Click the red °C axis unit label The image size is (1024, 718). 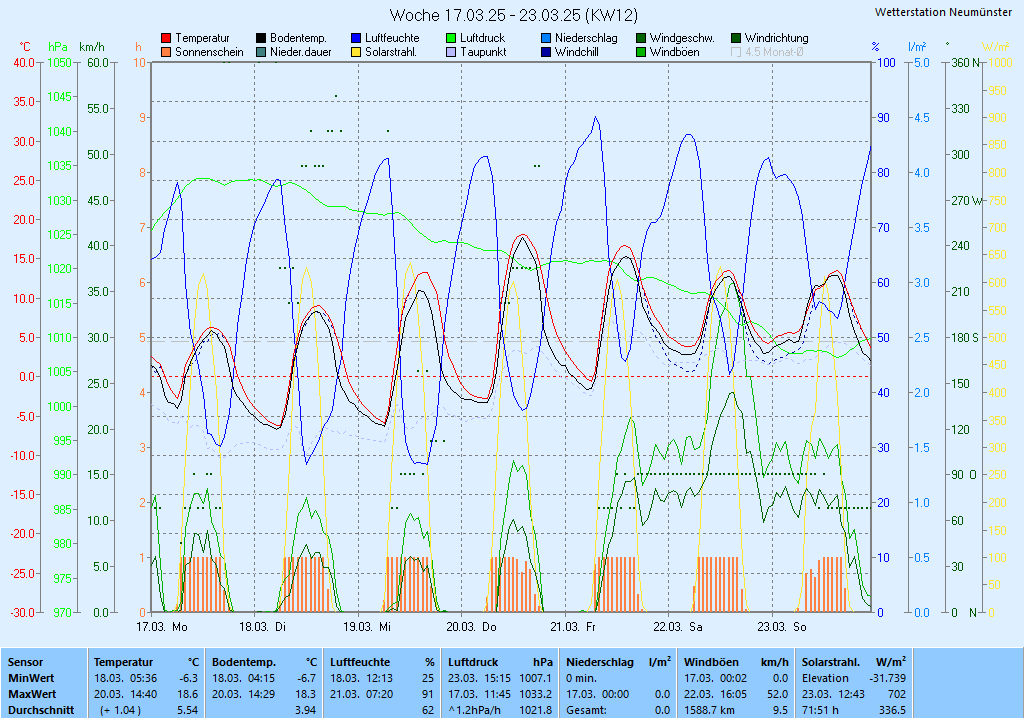[24, 47]
